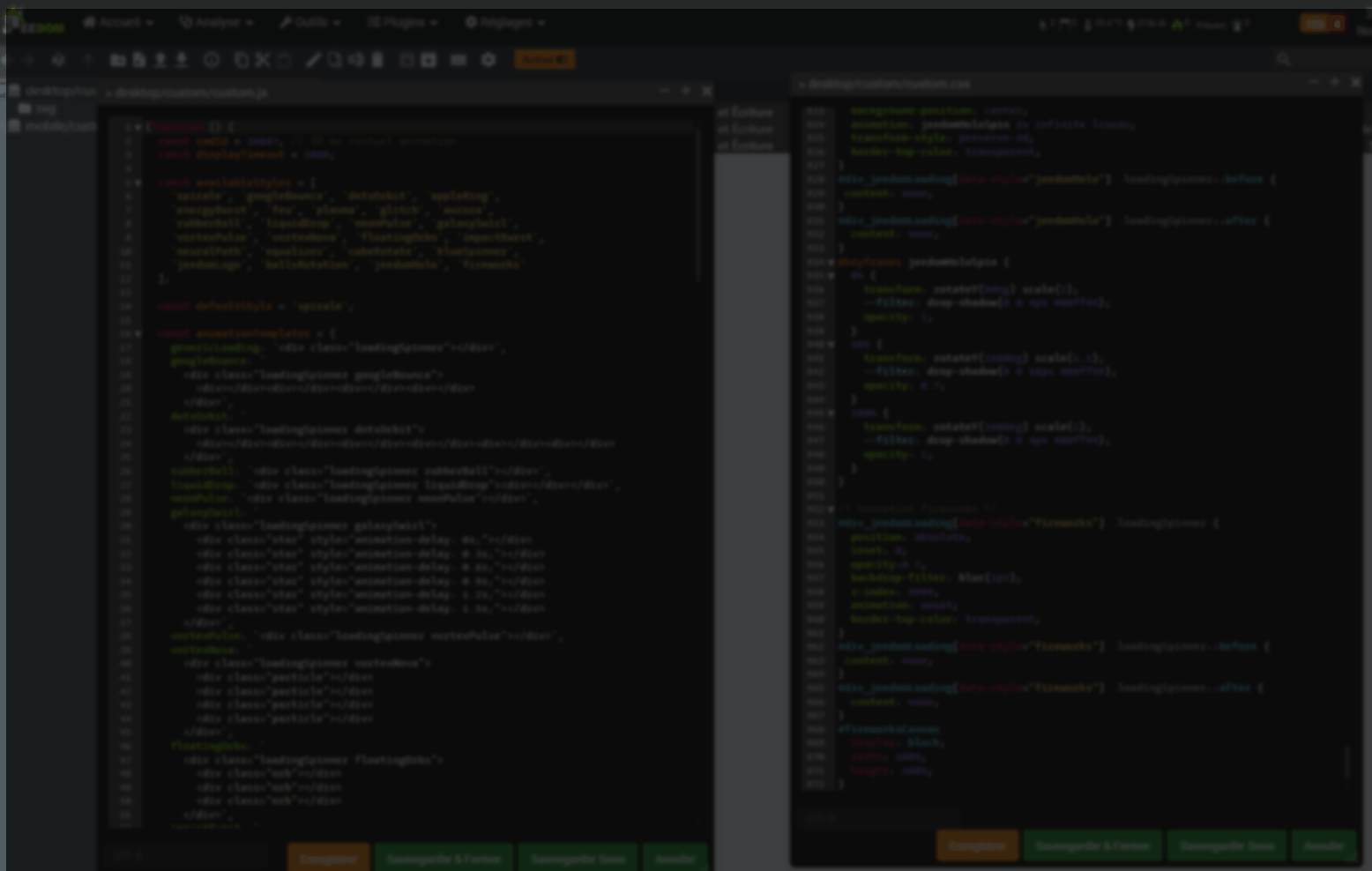The height and width of the screenshot is (871, 1372).
Task: Click Annuler in the custom.js editor
Action: pyautogui.click(x=675, y=859)
